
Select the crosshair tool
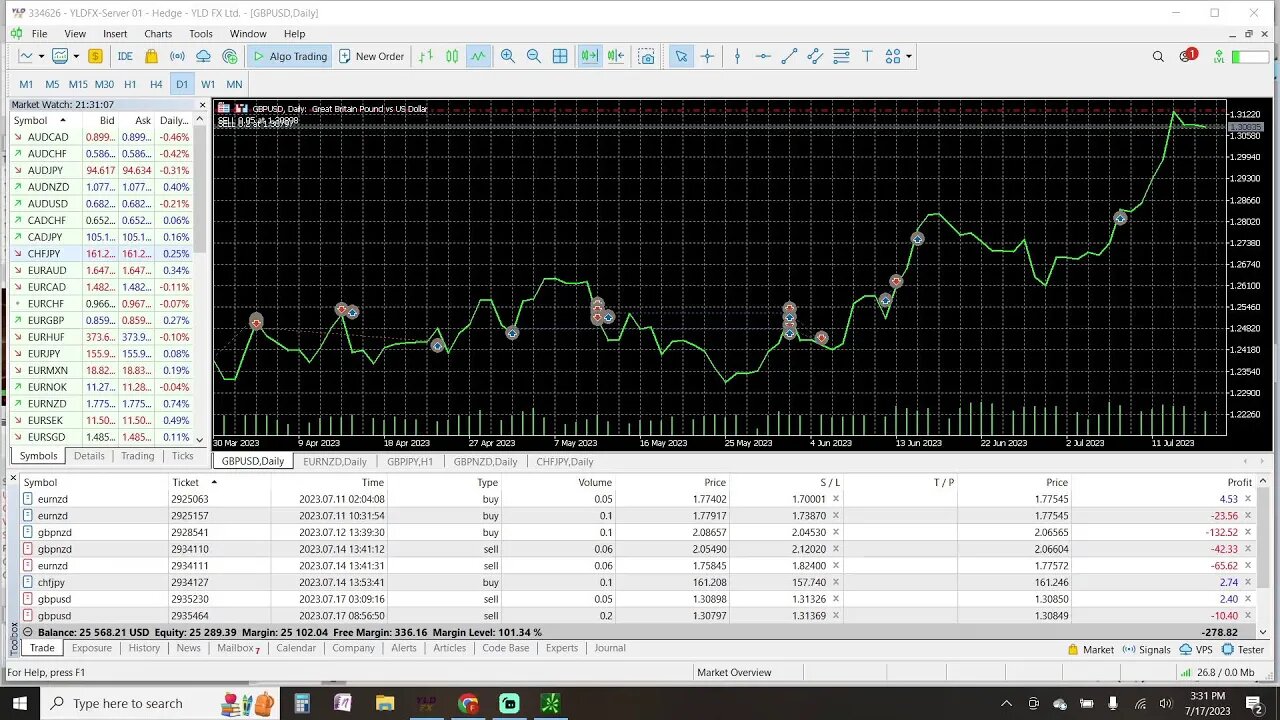coord(707,57)
